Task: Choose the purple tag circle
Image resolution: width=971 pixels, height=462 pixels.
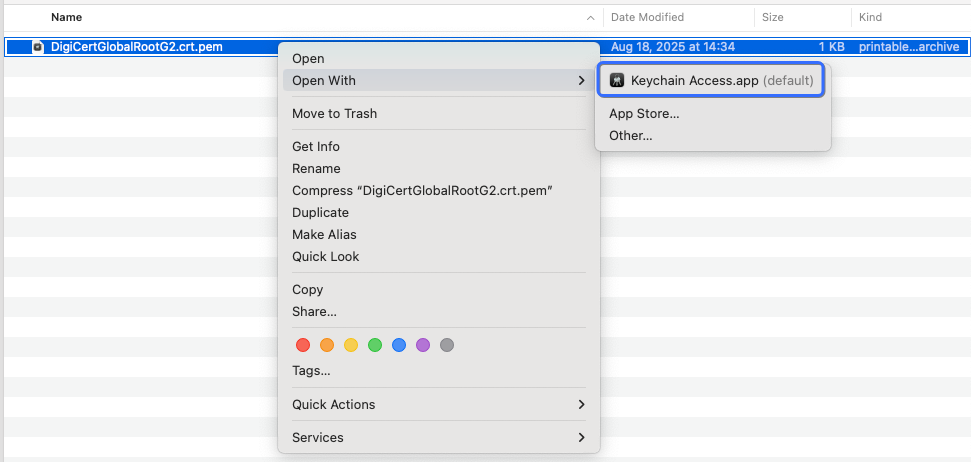Action: (423, 345)
